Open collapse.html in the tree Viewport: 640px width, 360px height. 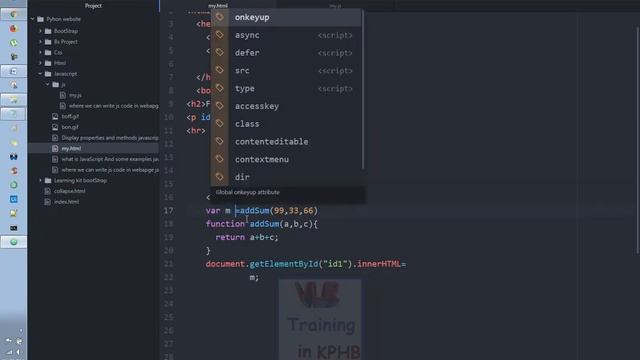pos(69,191)
